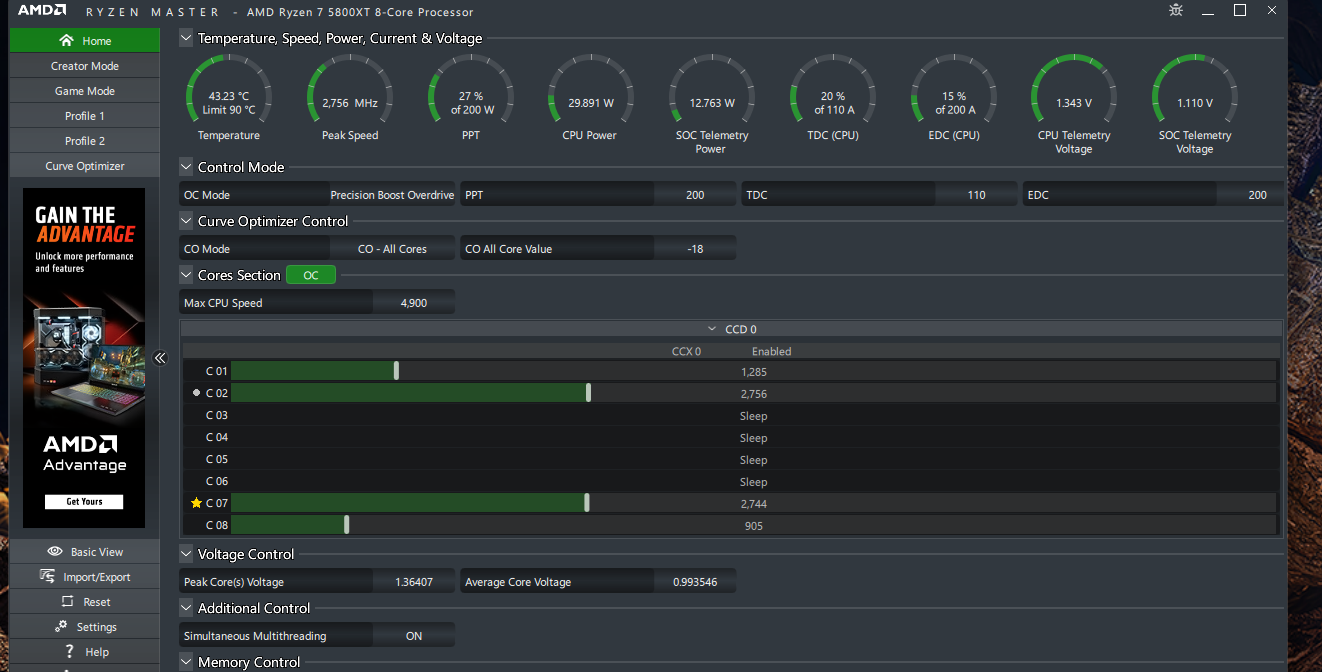Click Get Yours button in AMD ad
Image resolution: width=1322 pixels, height=672 pixels.
[84, 501]
